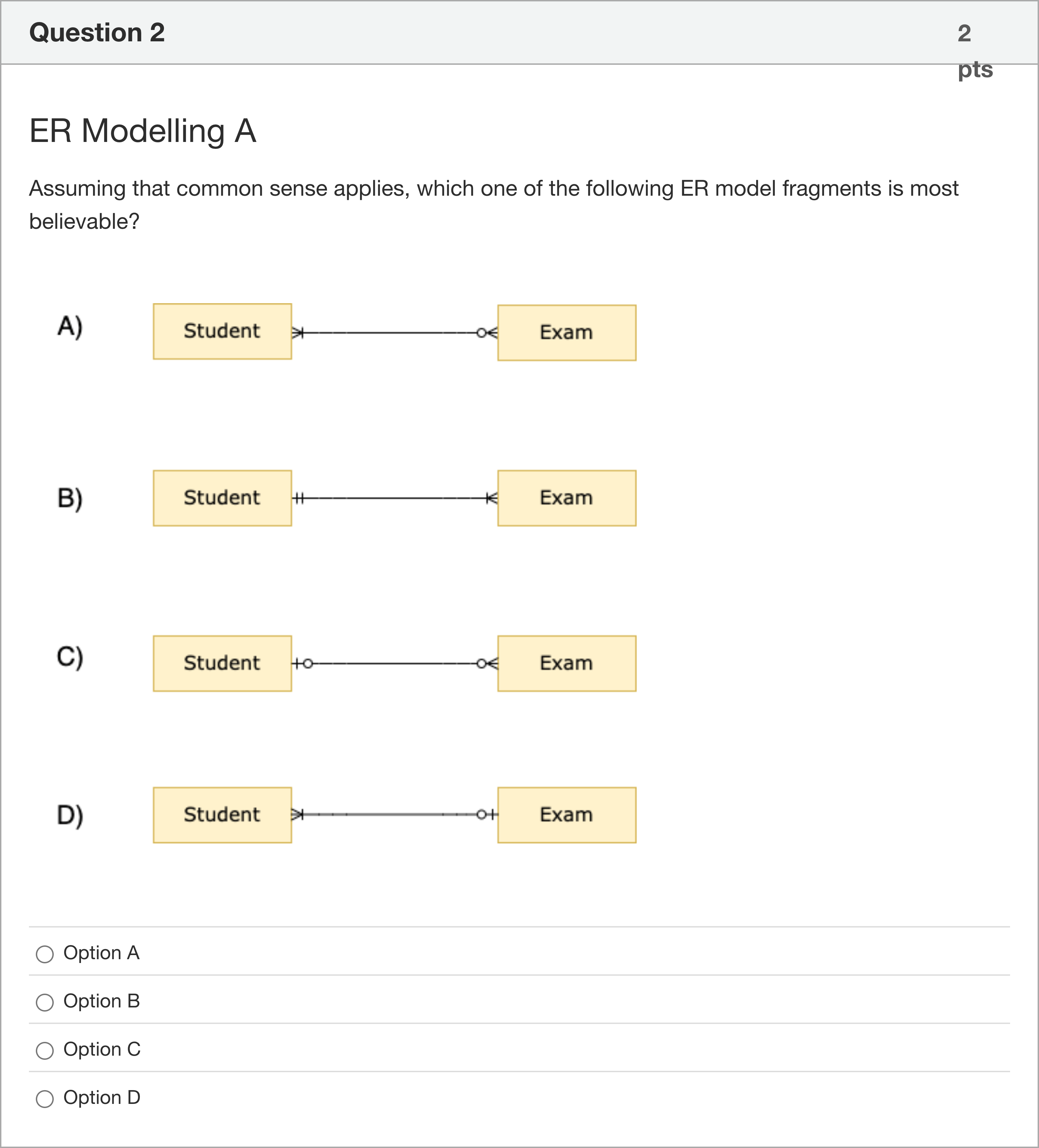Click the "Question 2" header title
The width and height of the screenshot is (1039, 1148).
[x=97, y=32]
